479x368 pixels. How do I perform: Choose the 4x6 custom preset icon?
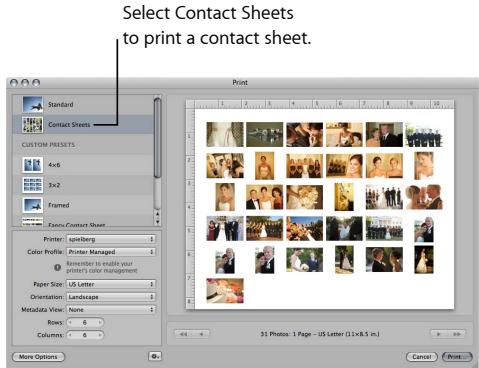[x=33, y=165]
